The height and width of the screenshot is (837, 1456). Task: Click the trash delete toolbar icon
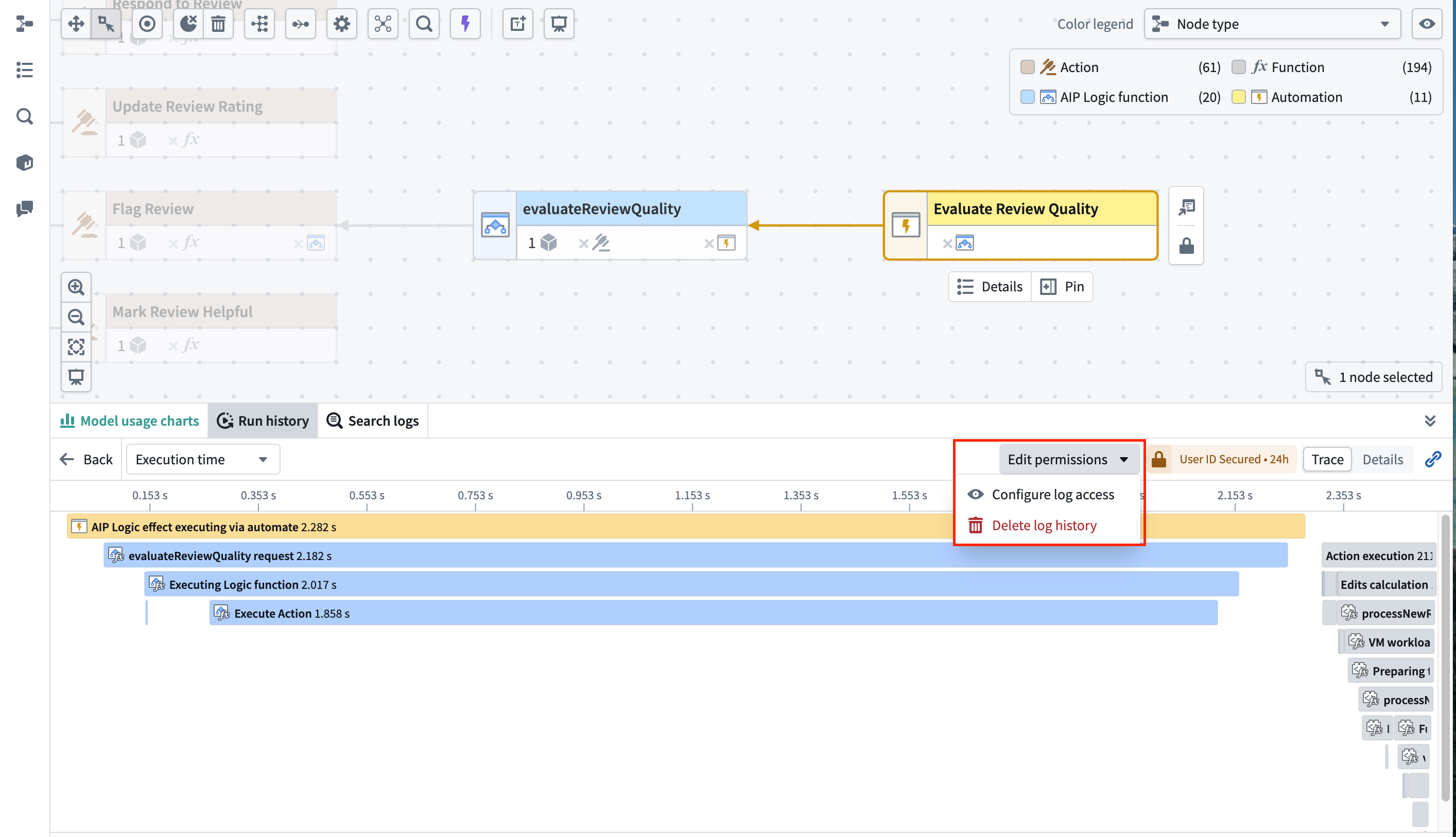[218, 24]
